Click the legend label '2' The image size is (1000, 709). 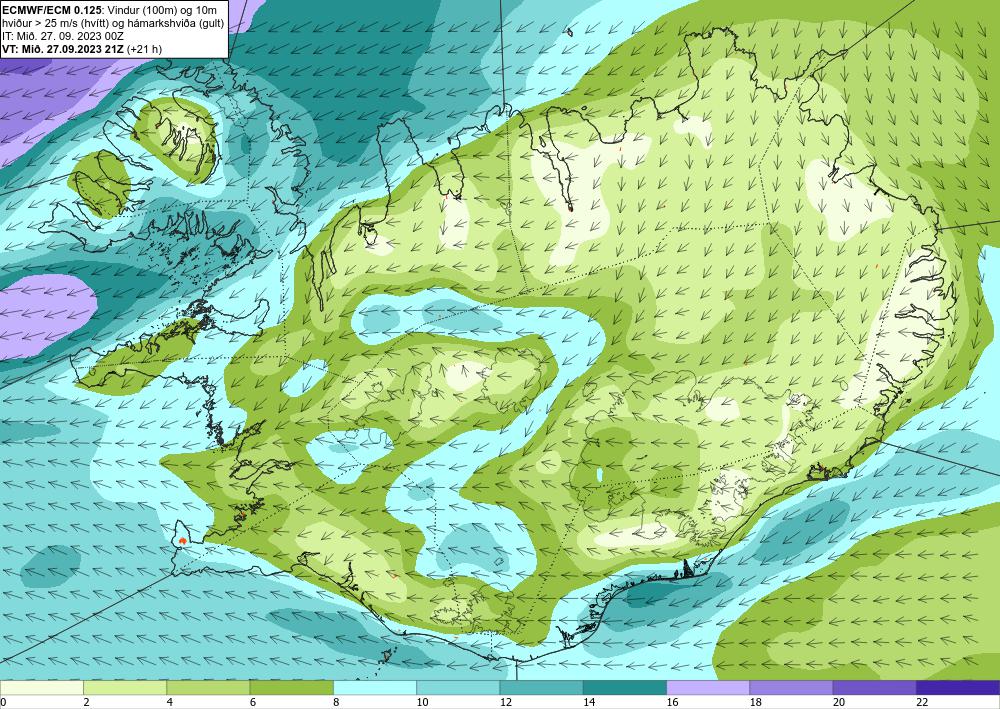pos(86,702)
